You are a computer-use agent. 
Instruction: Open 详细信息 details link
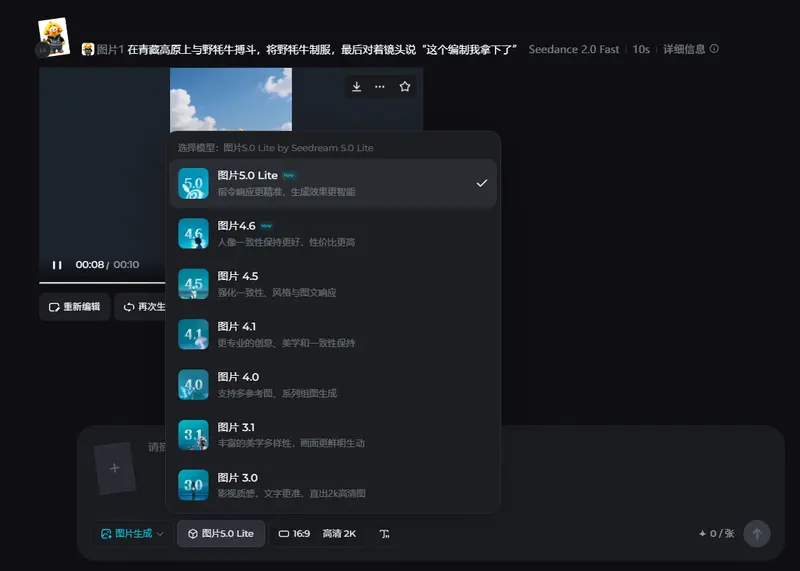click(x=684, y=49)
